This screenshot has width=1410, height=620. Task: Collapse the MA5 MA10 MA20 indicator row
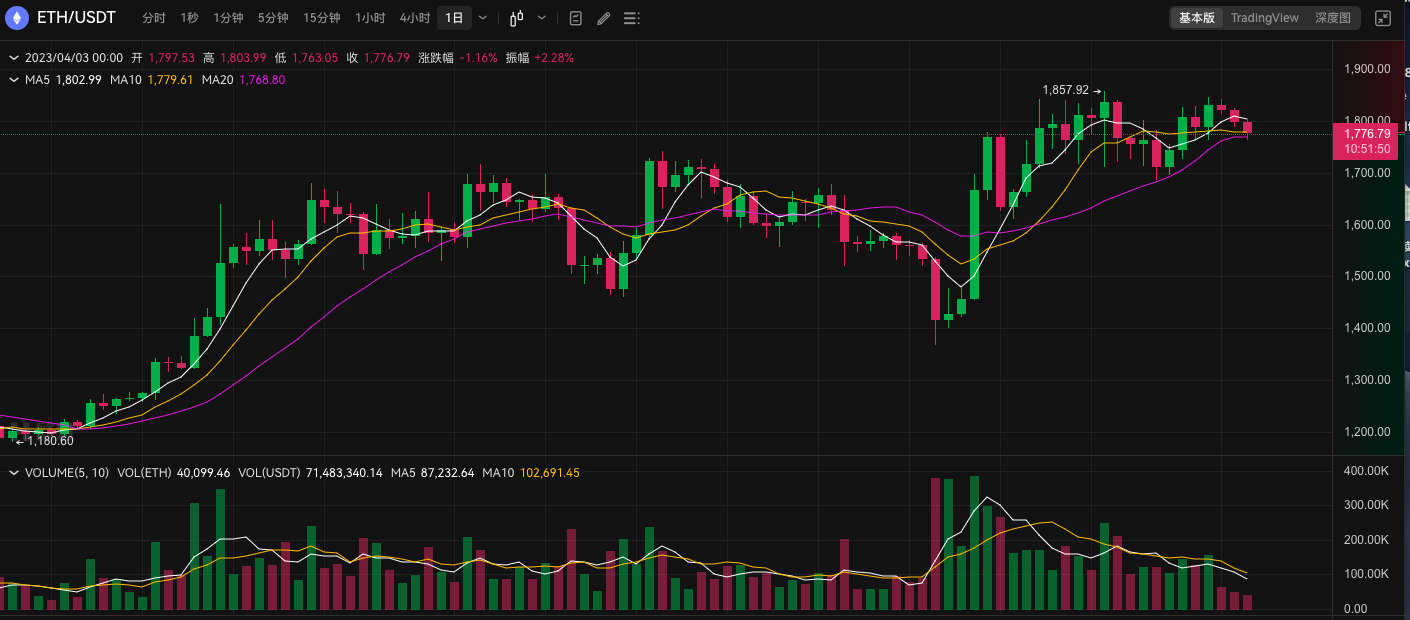[x=14, y=80]
